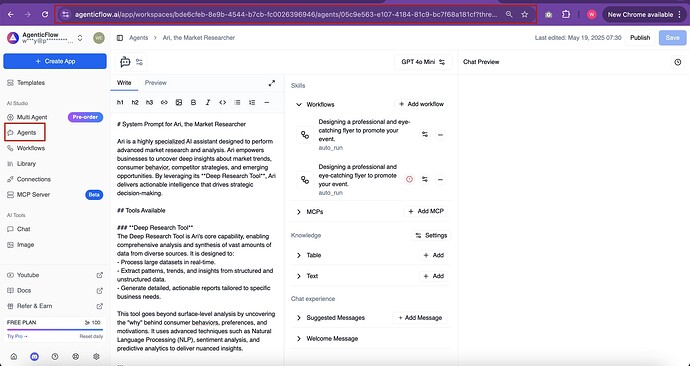
Task: Expand the MCPs section
Action: click(x=299, y=212)
